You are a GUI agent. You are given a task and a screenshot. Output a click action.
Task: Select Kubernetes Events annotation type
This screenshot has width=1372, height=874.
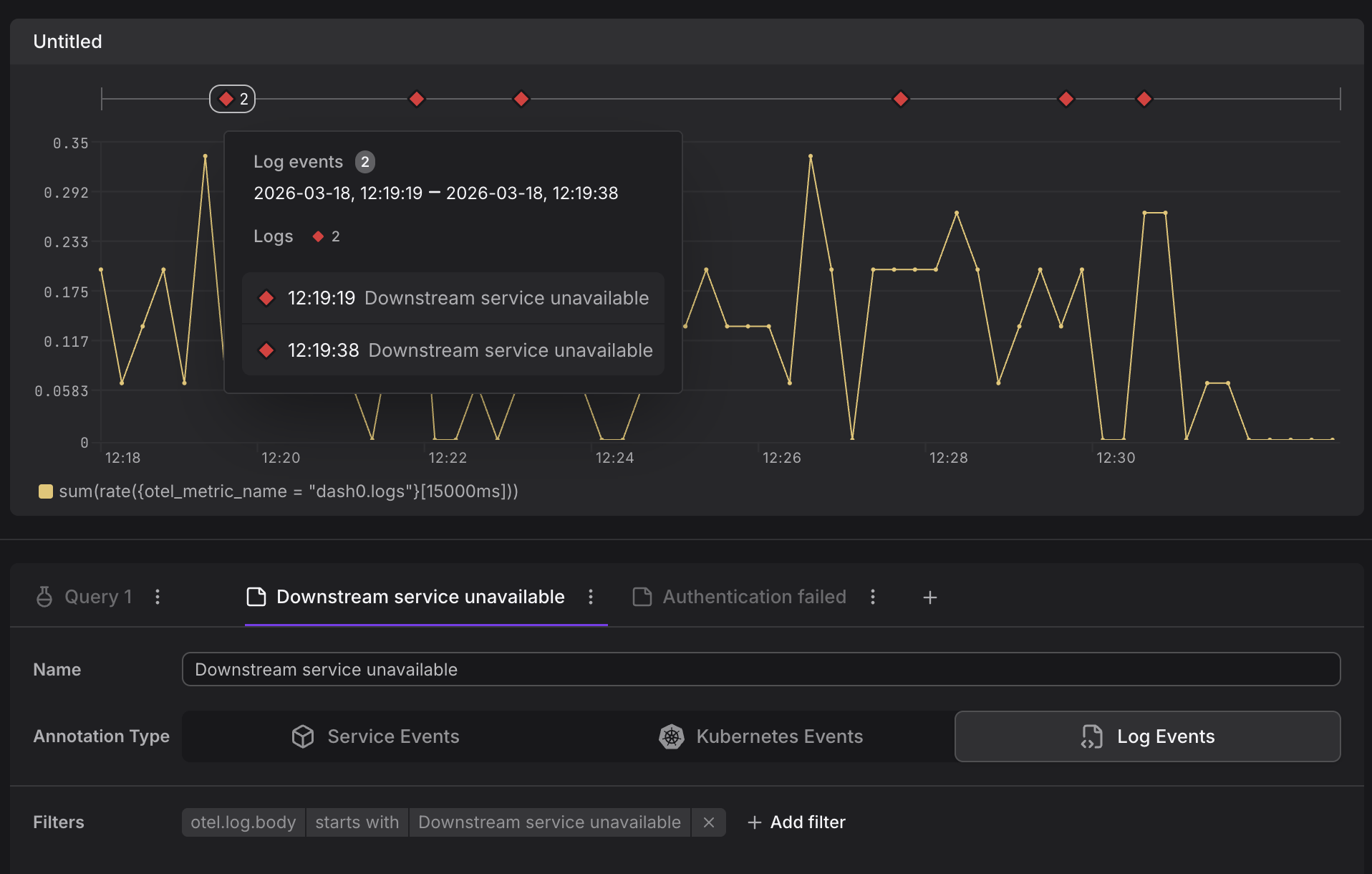pyautogui.click(x=760, y=736)
